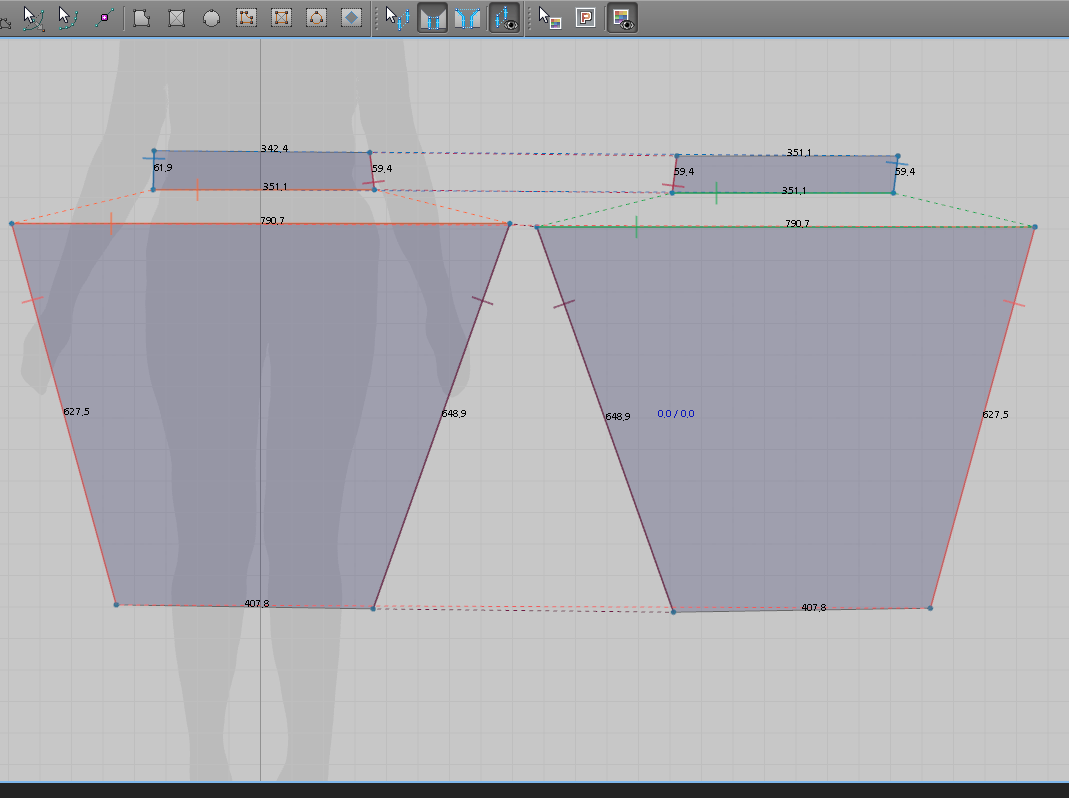Pick the Internal Circle tool
The image size is (1069, 798).
pos(316,18)
